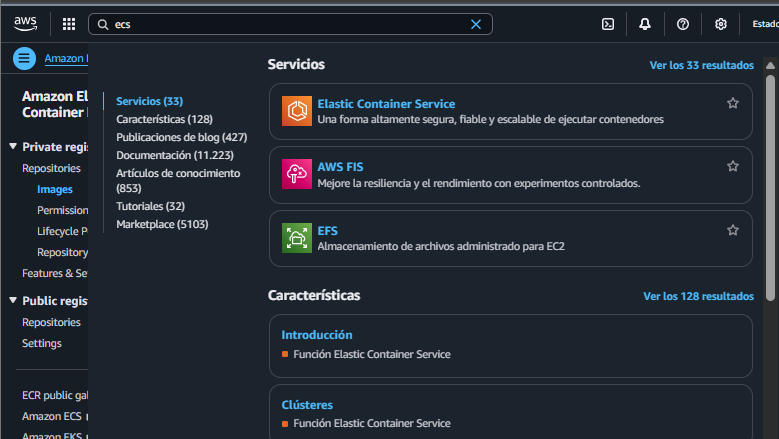
Task: Click Ver los 33 resultados link
Action: point(701,65)
